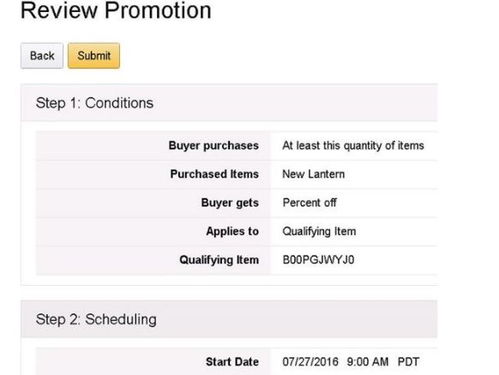Click the bold Qualifying Item label
This screenshot has width=499, height=375.
[219, 260]
